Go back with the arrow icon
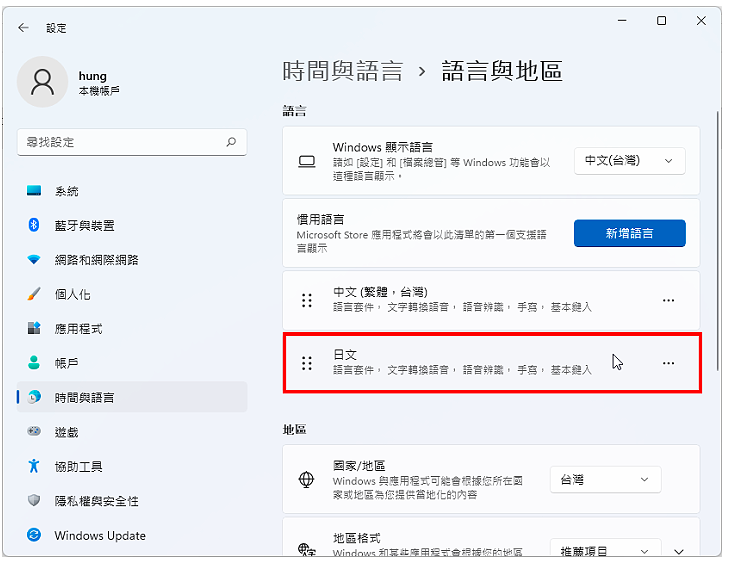 pyautogui.click(x=23, y=28)
